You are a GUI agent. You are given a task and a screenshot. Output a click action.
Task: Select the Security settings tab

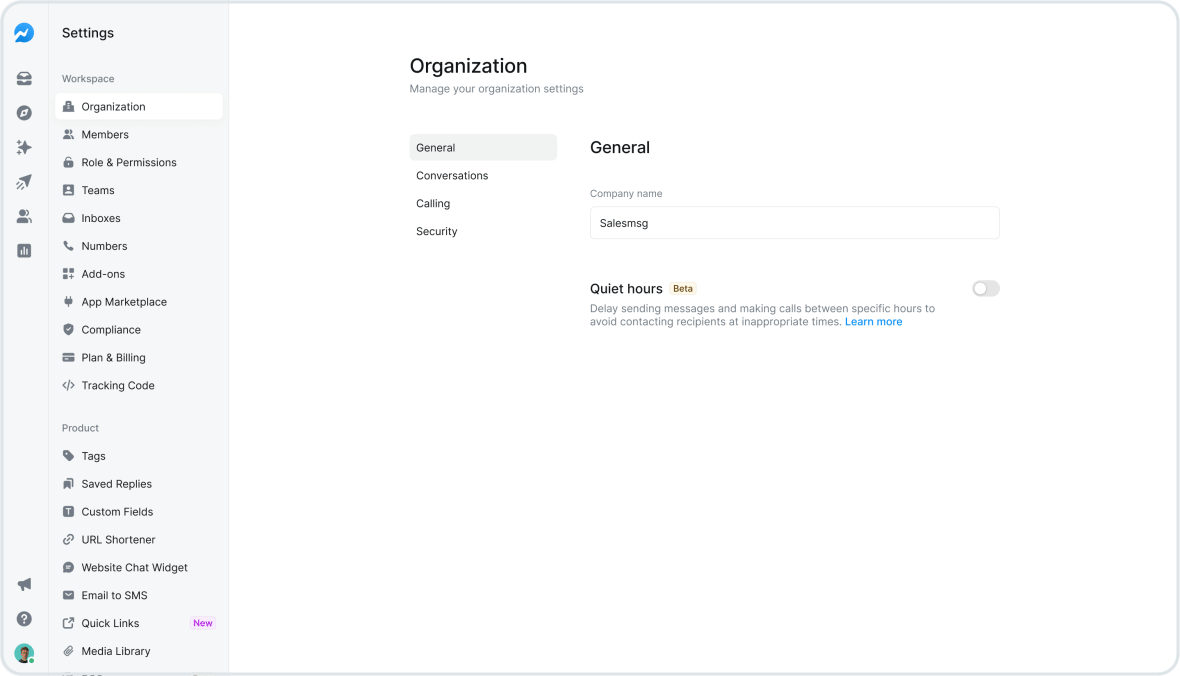[436, 231]
